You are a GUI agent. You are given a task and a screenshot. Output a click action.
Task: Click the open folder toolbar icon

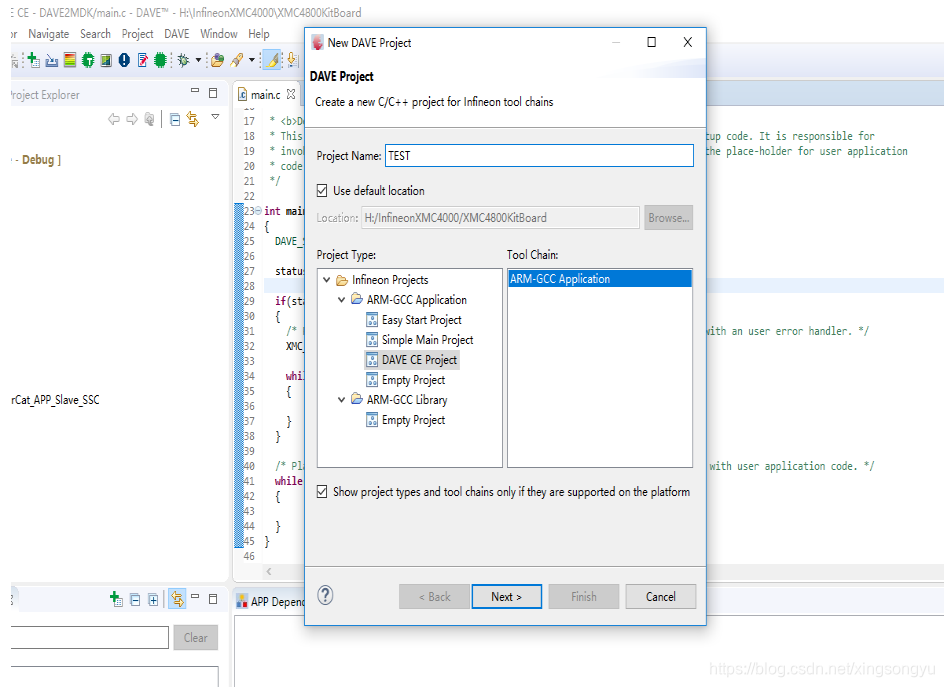point(217,60)
